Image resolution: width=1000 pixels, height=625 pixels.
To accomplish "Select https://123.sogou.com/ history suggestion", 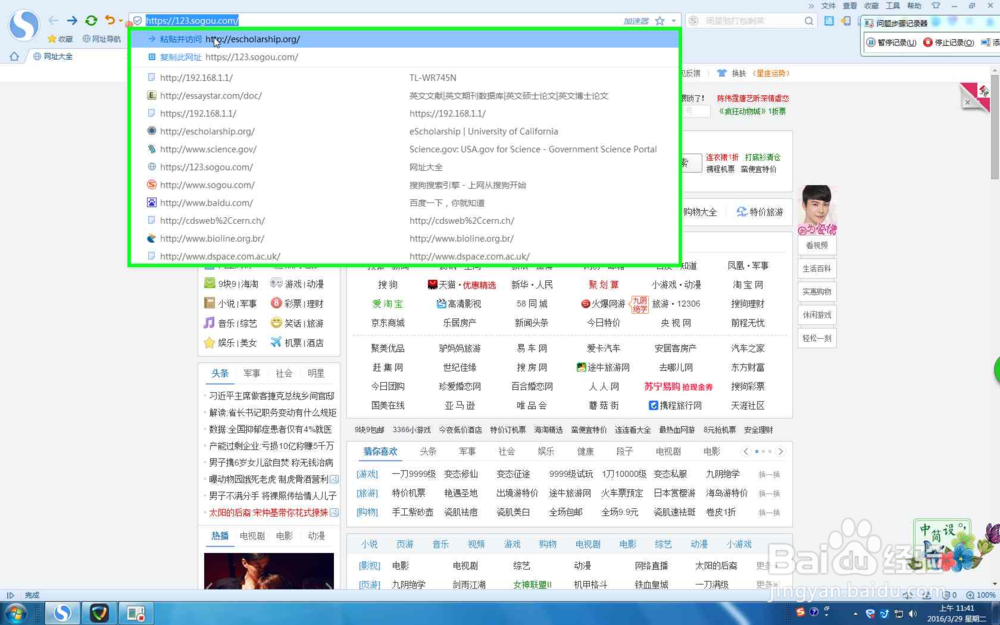I will tap(405, 167).
